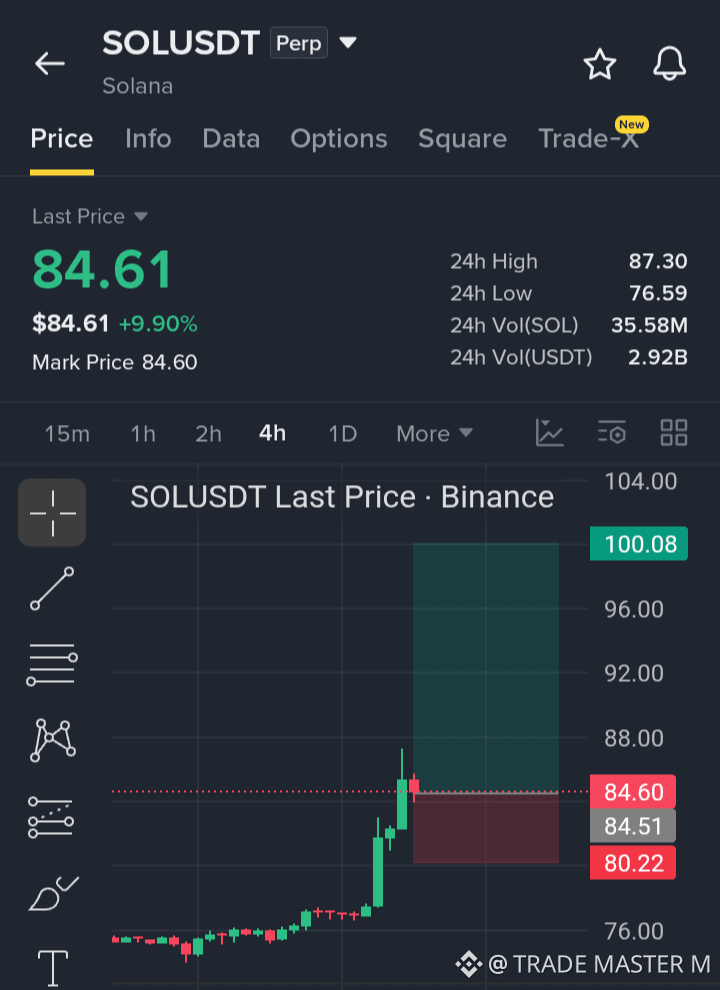Open the Trade-X tab

[x=589, y=139]
